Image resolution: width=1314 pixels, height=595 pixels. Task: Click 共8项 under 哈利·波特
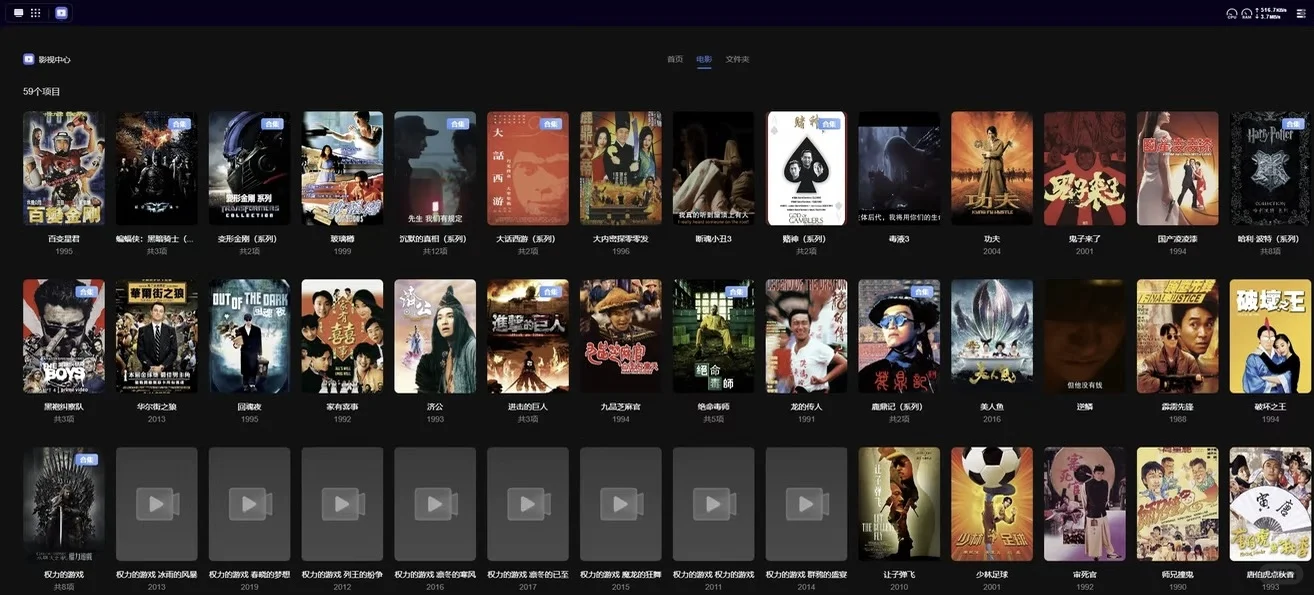click(1270, 251)
